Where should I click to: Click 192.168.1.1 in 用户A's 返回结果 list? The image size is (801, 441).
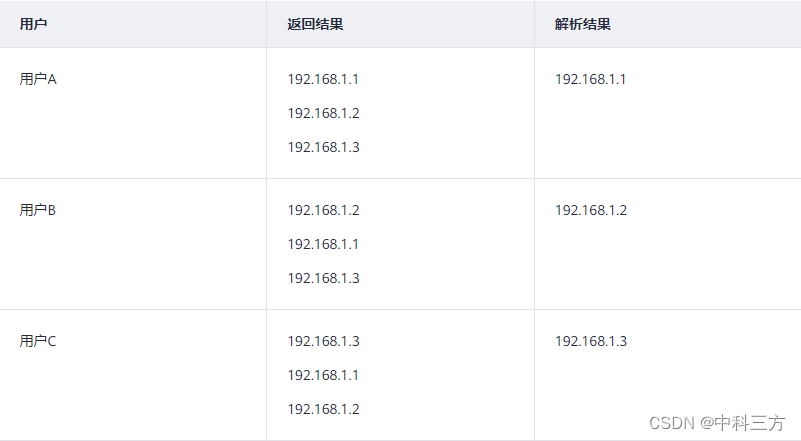point(323,79)
